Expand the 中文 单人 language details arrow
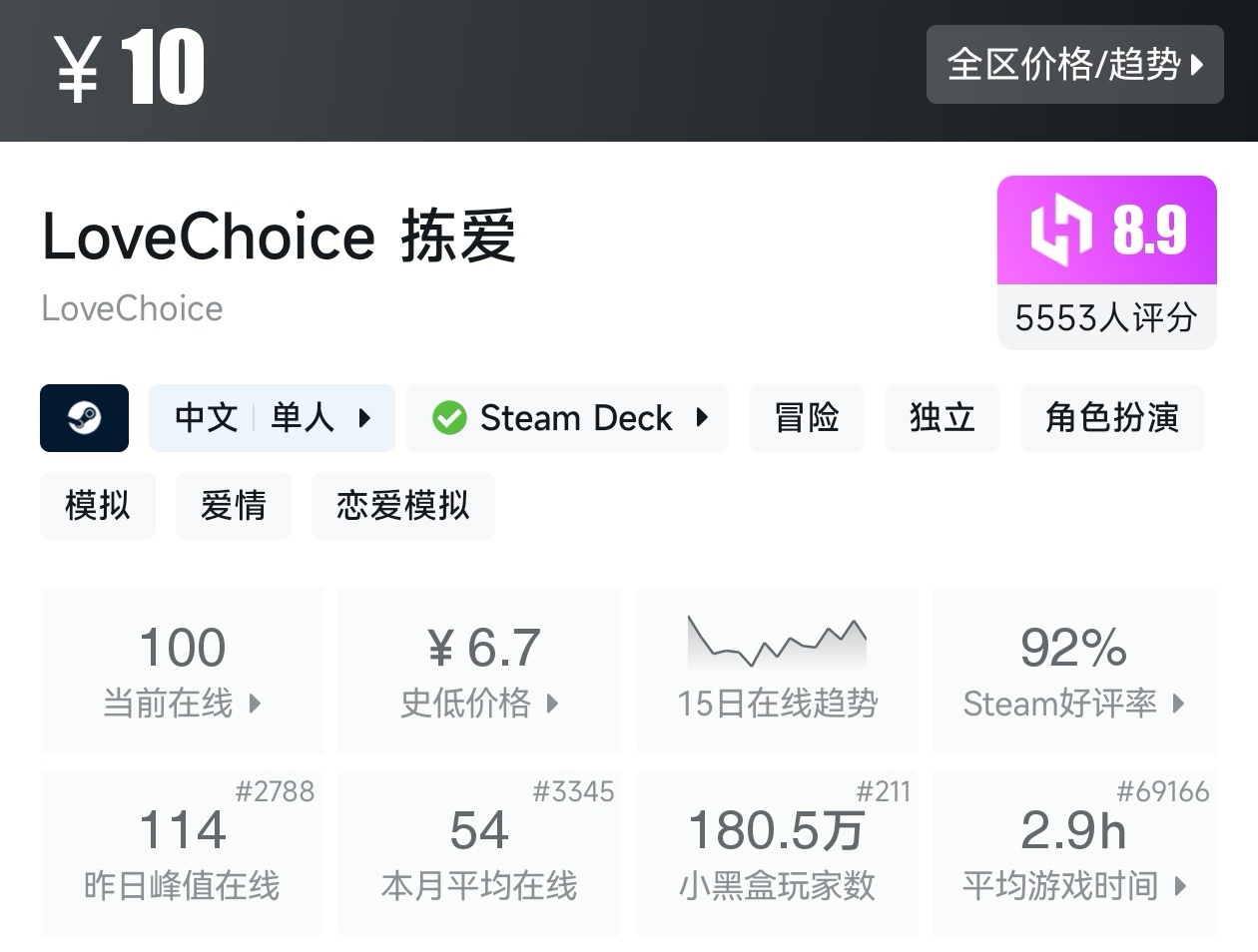The height and width of the screenshot is (952, 1258). (364, 418)
